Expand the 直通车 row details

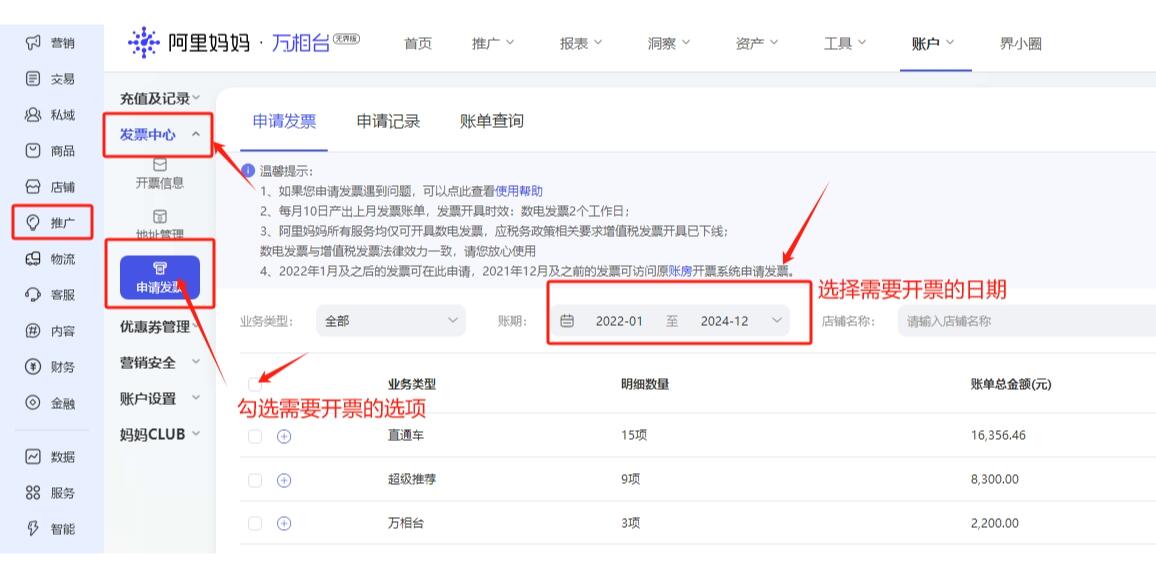point(284,436)
